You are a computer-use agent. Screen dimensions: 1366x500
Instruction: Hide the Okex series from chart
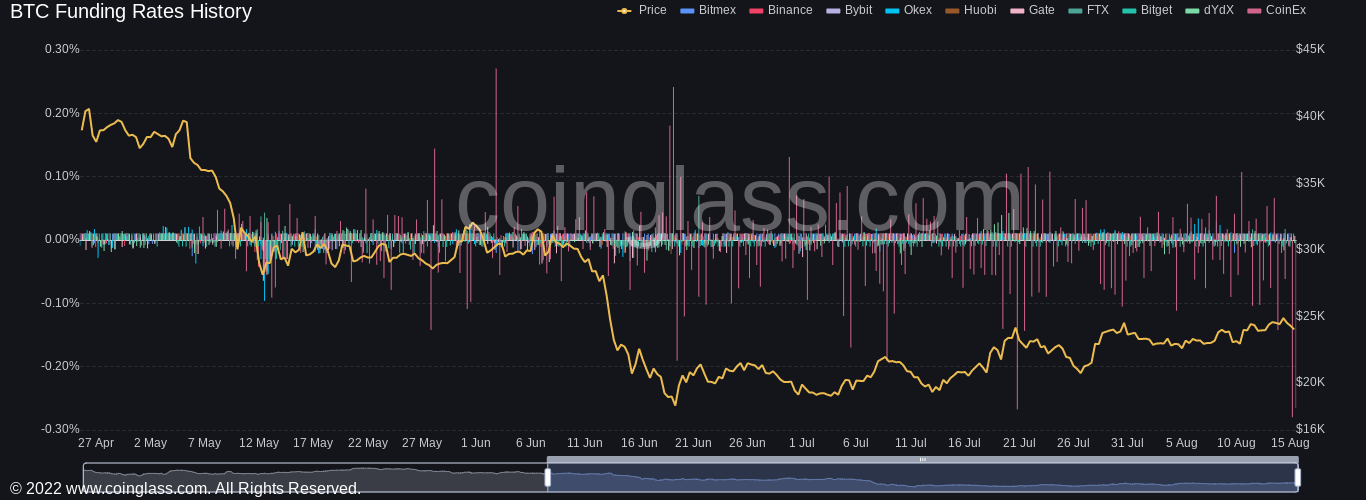click(x=908, y=10)
